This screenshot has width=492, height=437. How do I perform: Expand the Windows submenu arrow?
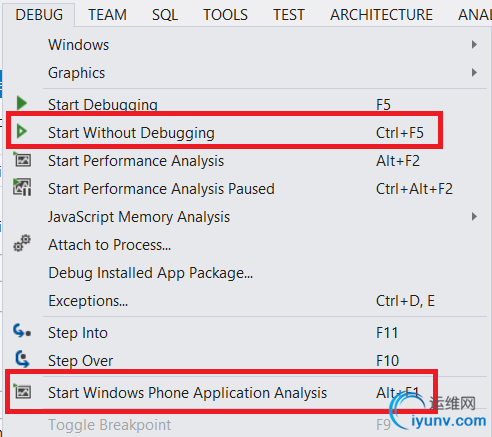(x=474, y=45)
